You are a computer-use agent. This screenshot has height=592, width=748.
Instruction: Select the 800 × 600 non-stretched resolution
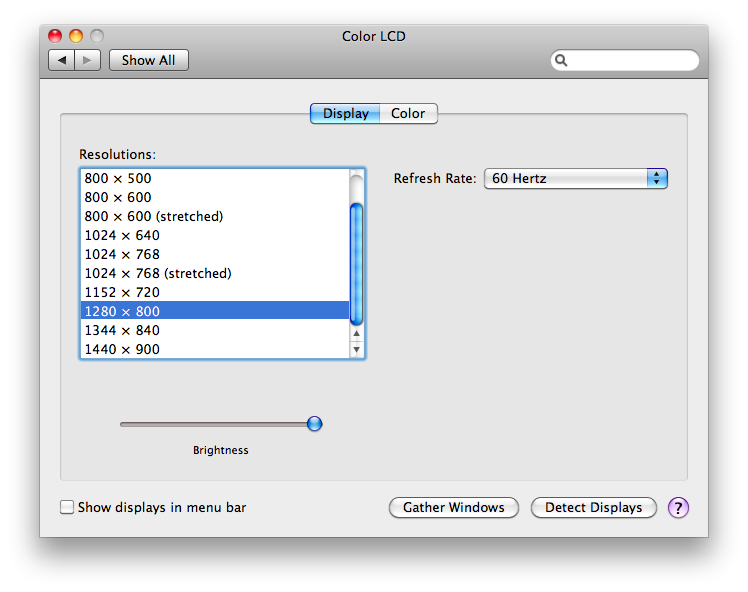(x=215, y=197)
